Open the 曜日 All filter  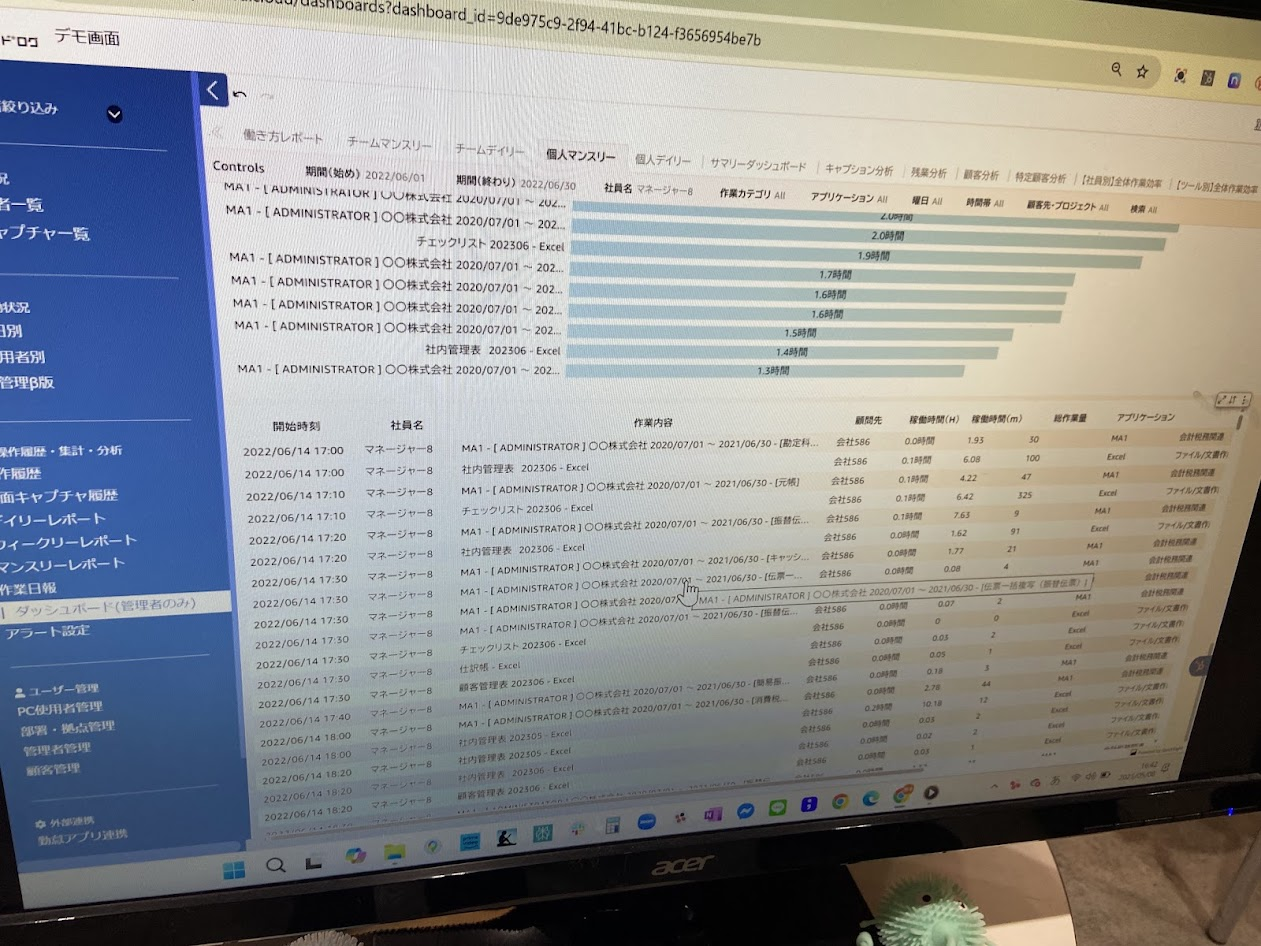pyautogui.click(x=927, y=201)
